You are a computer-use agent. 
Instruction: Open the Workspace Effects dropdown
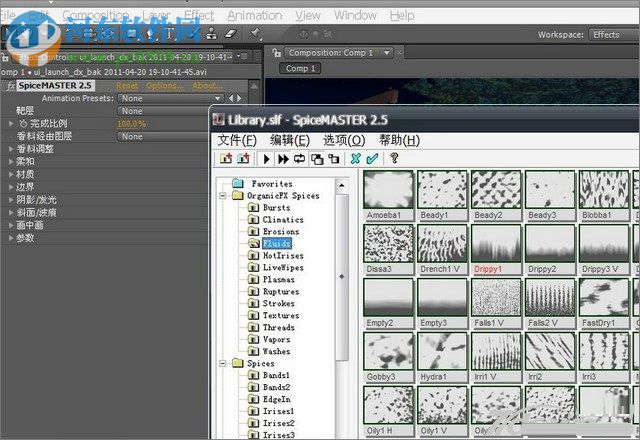613,35
